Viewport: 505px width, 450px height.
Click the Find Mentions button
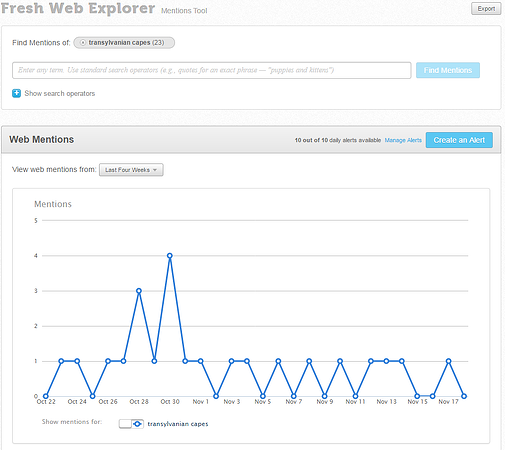(448, 70)
